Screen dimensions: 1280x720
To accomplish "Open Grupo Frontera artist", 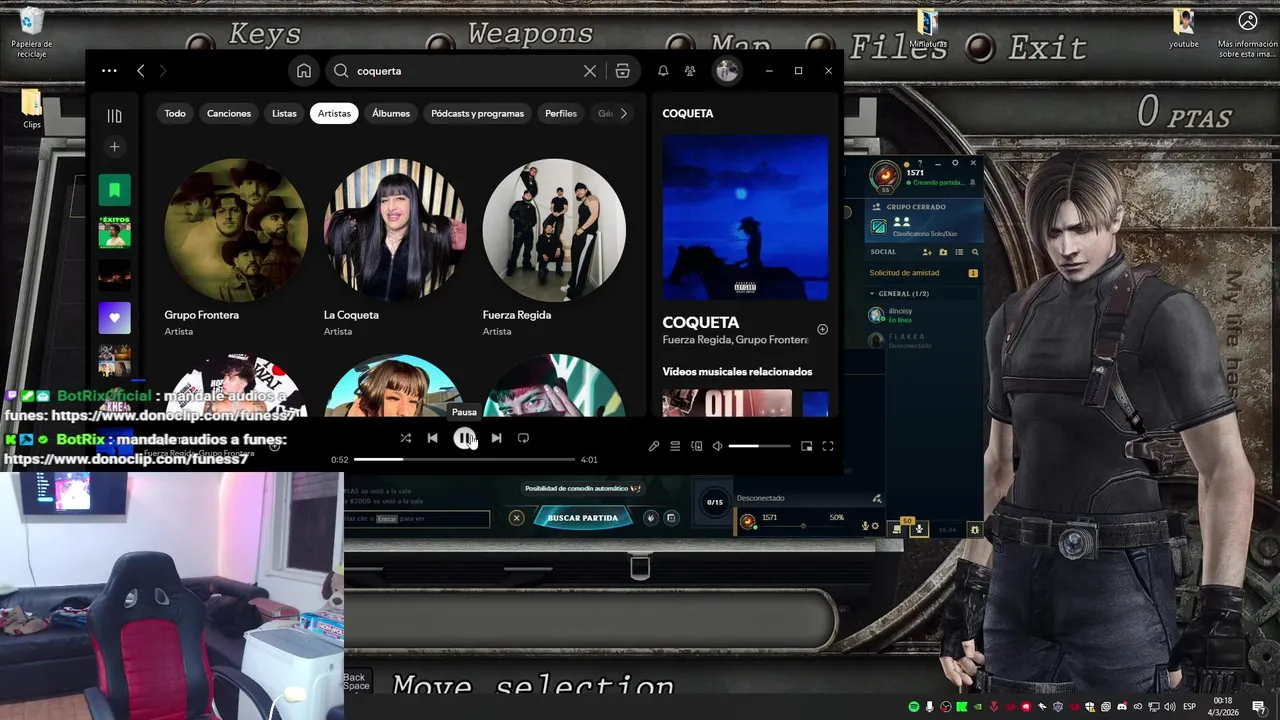I will [x=236, y=230].
